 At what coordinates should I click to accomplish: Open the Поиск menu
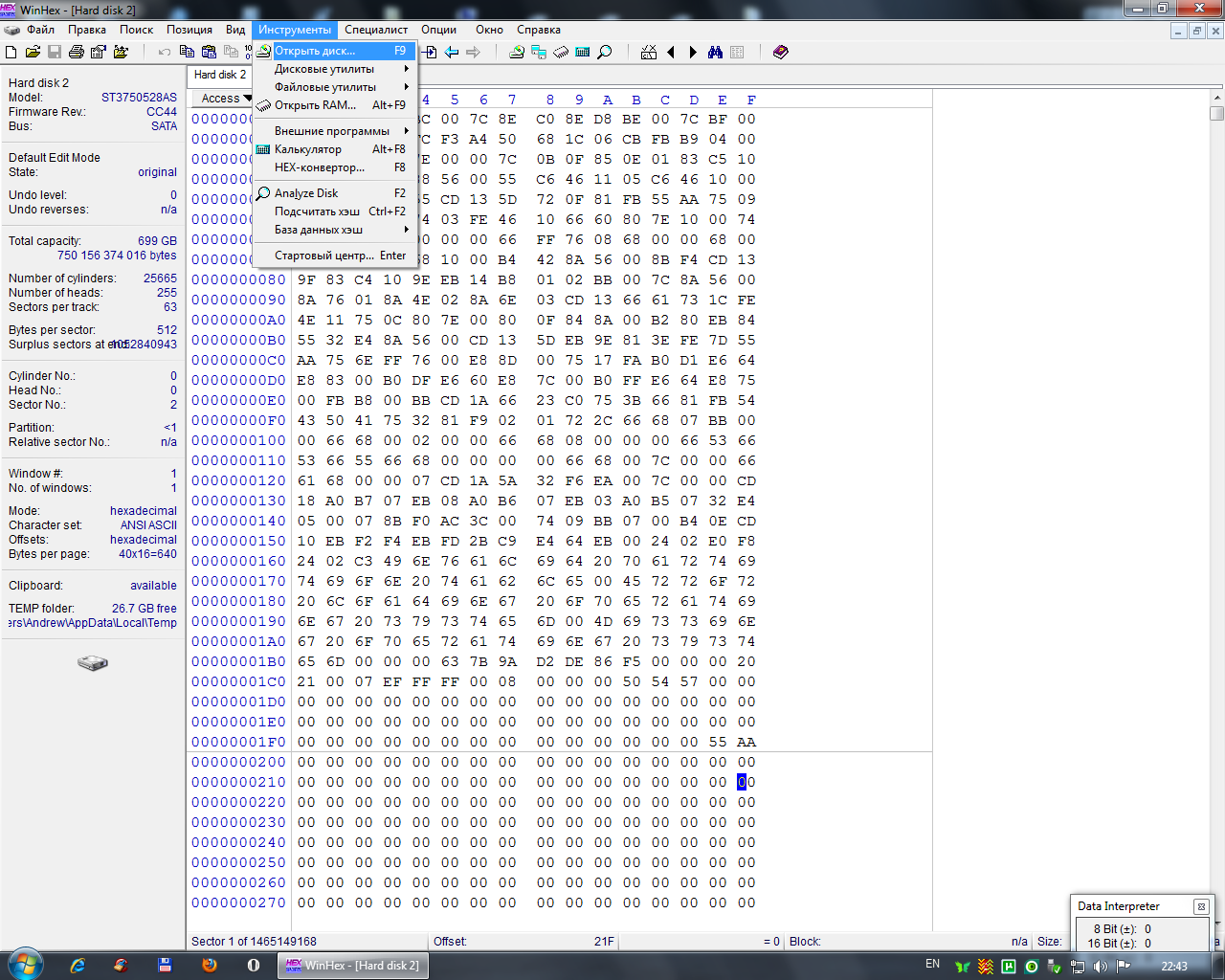click(136, 30)
